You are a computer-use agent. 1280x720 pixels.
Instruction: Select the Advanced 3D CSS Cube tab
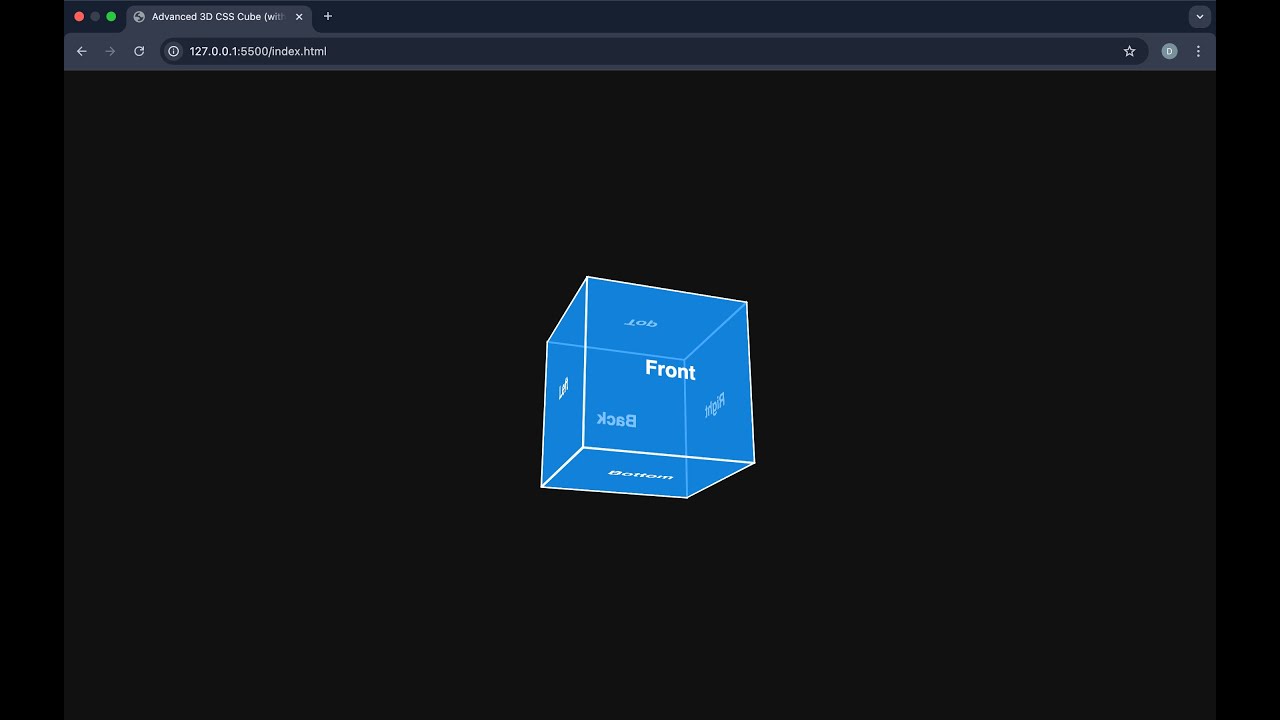click(x=219, y=17)
